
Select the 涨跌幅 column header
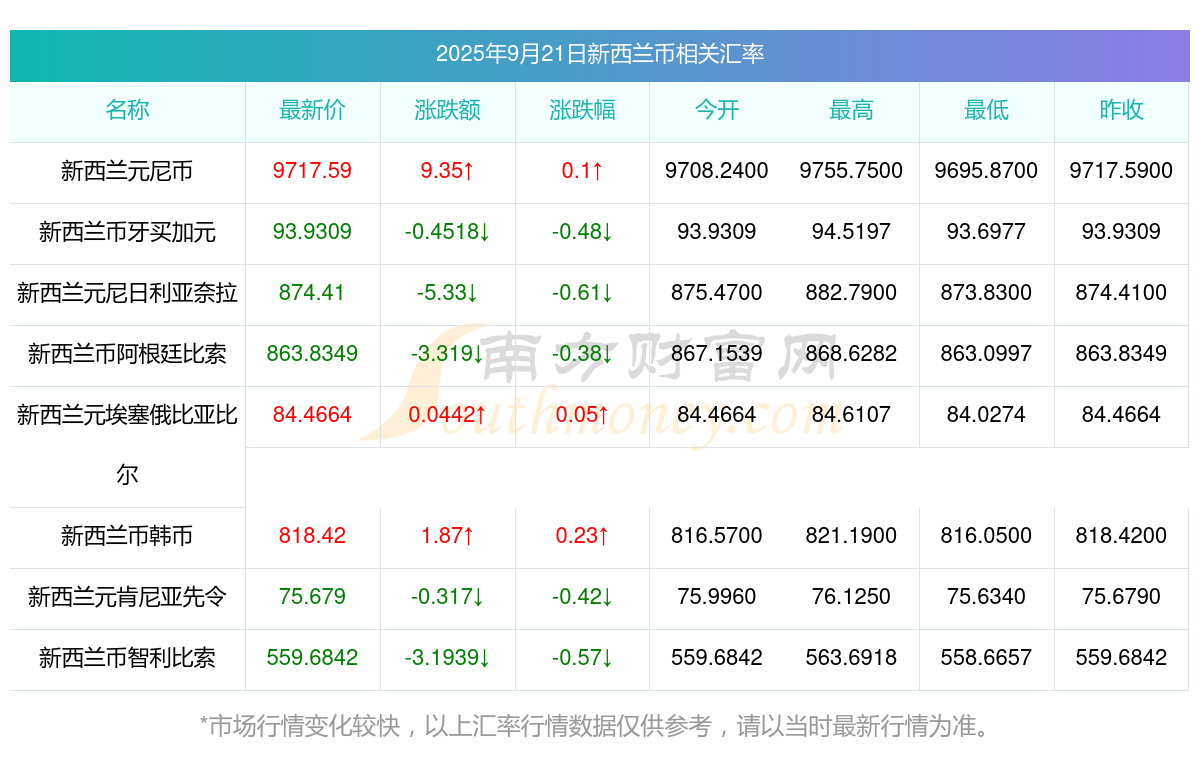(x=582, y=110)
